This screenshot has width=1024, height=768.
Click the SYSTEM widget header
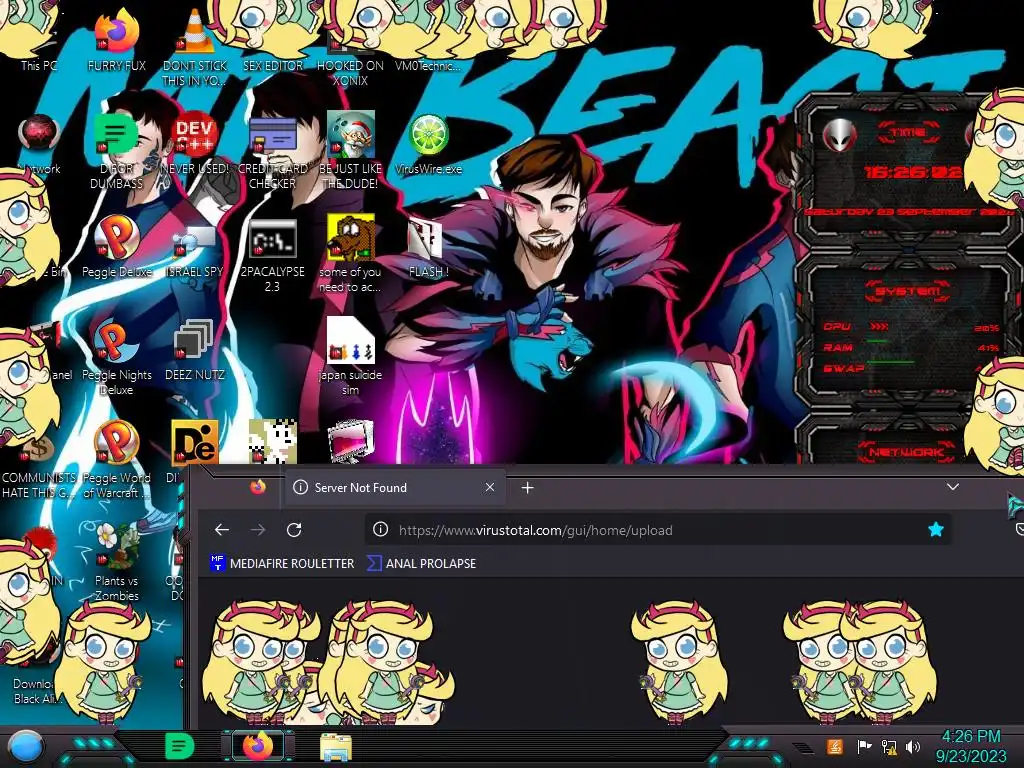click(x=907, y=291)
